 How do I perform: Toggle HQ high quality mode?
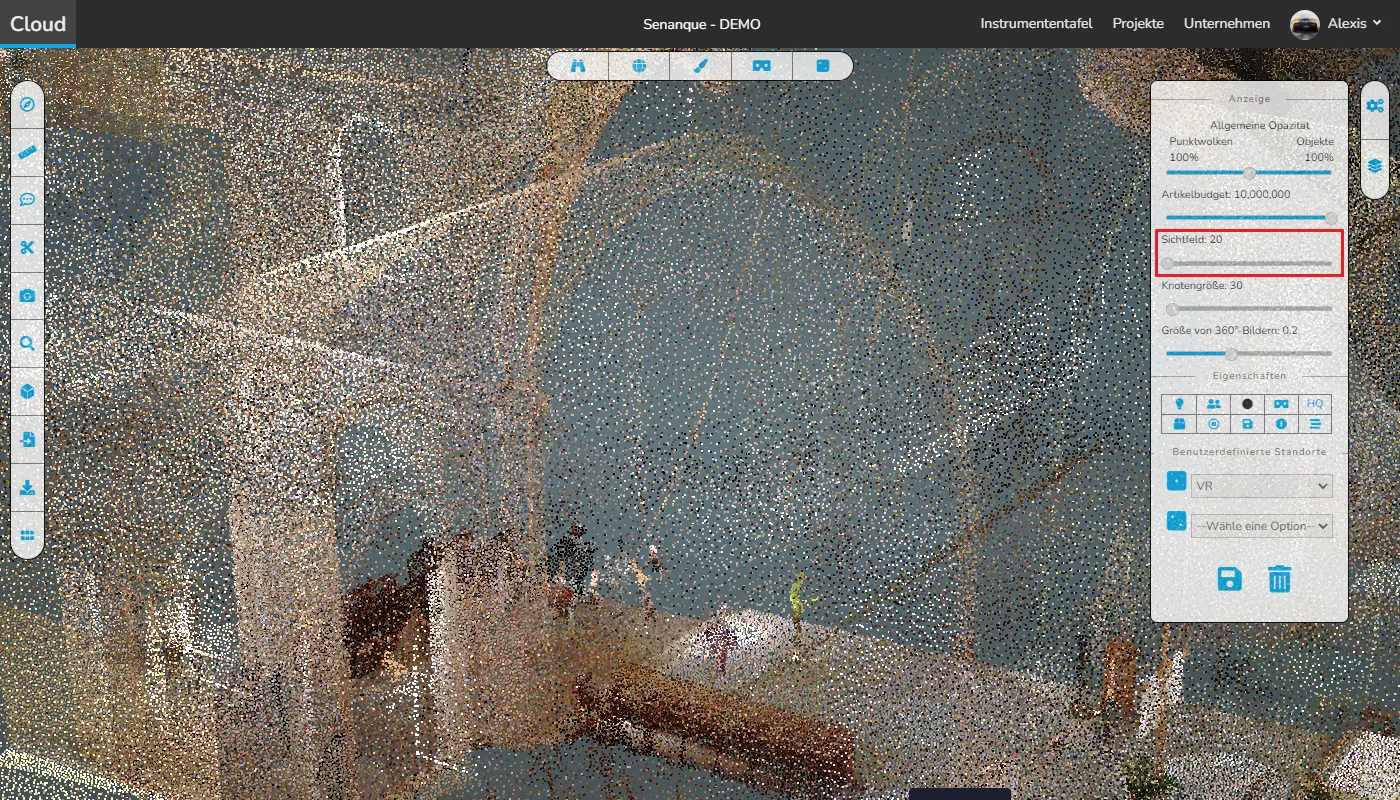1315,404
